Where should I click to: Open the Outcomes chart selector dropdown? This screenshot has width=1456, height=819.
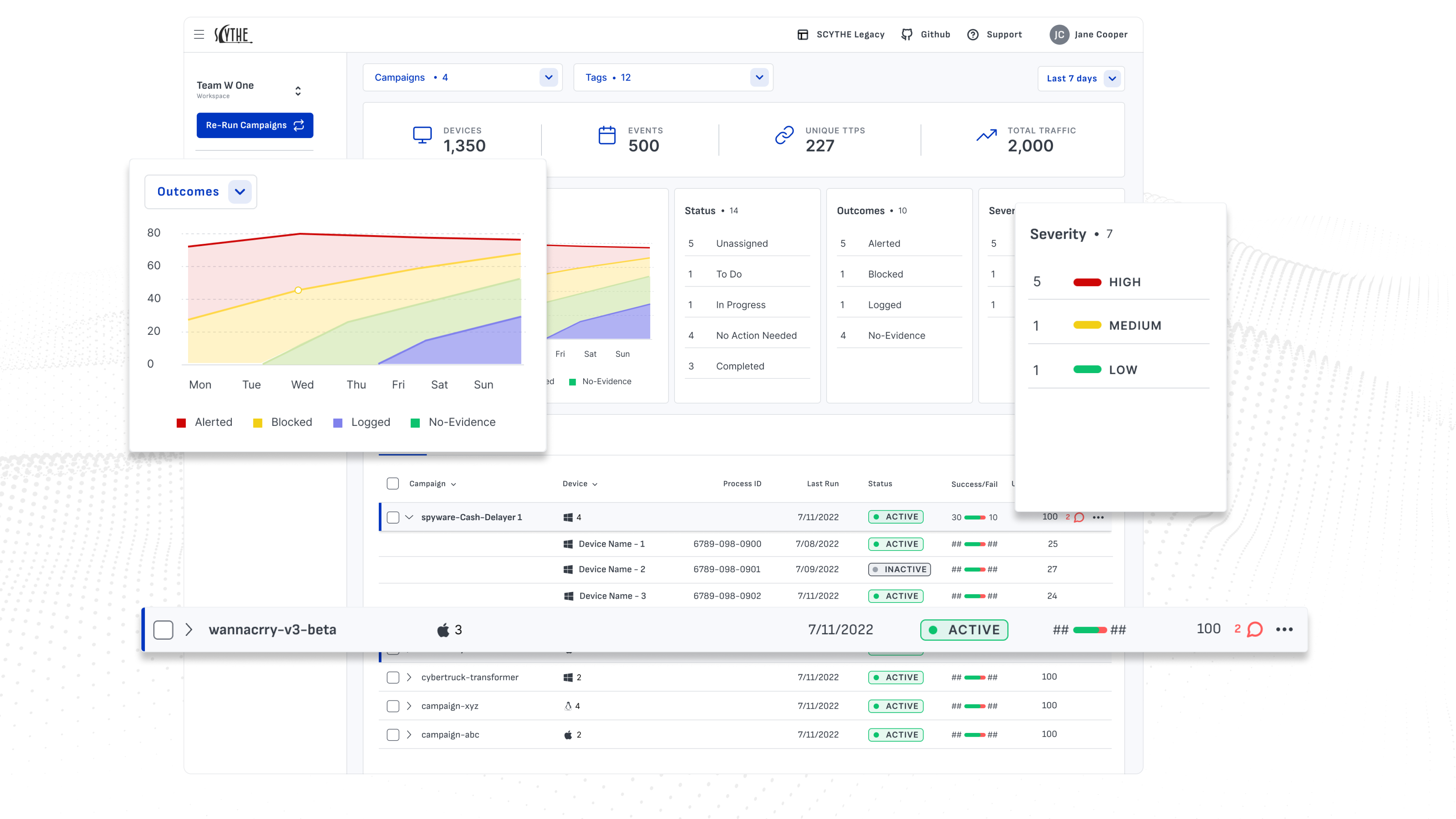[x=240, y=191]
